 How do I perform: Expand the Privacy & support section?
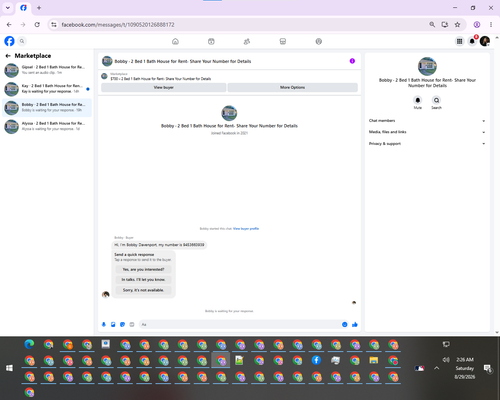pos(427,144)
